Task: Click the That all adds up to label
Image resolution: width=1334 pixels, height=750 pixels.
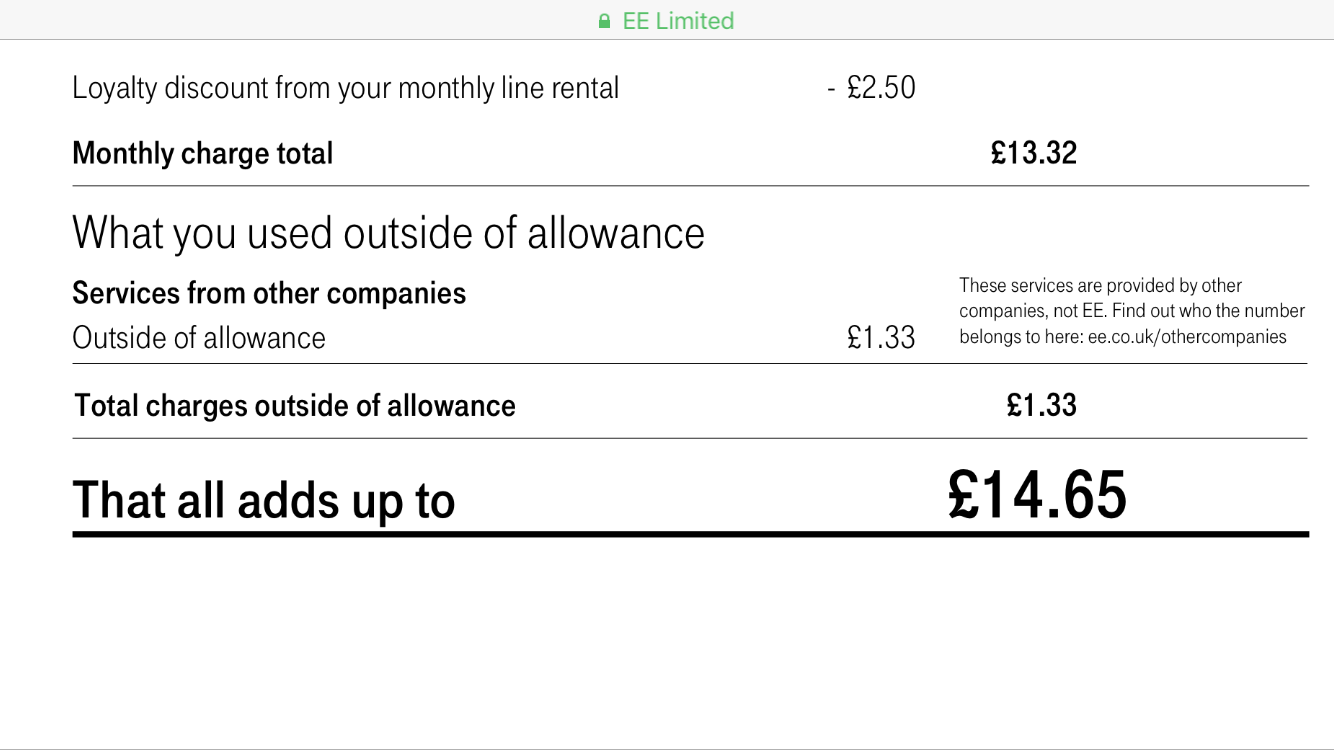Action: click(264, 500)
